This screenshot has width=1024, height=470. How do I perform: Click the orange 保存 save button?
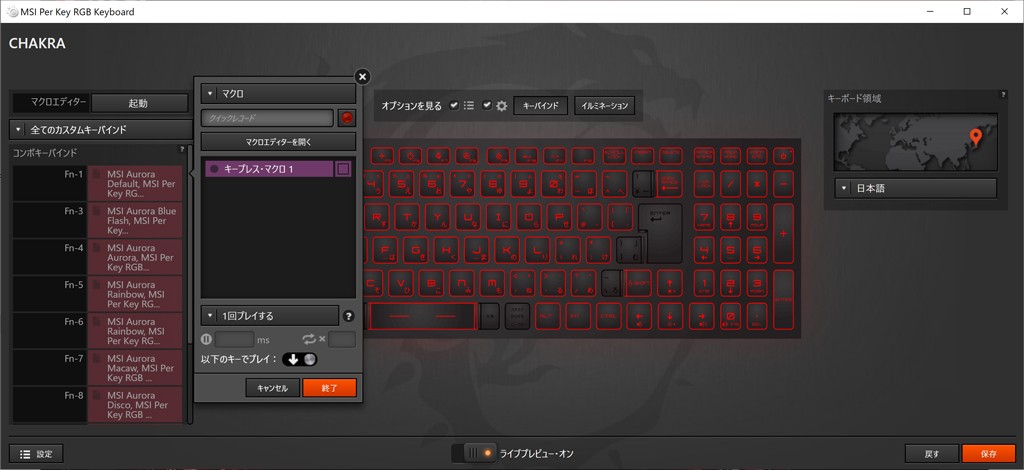click(989, 454)
